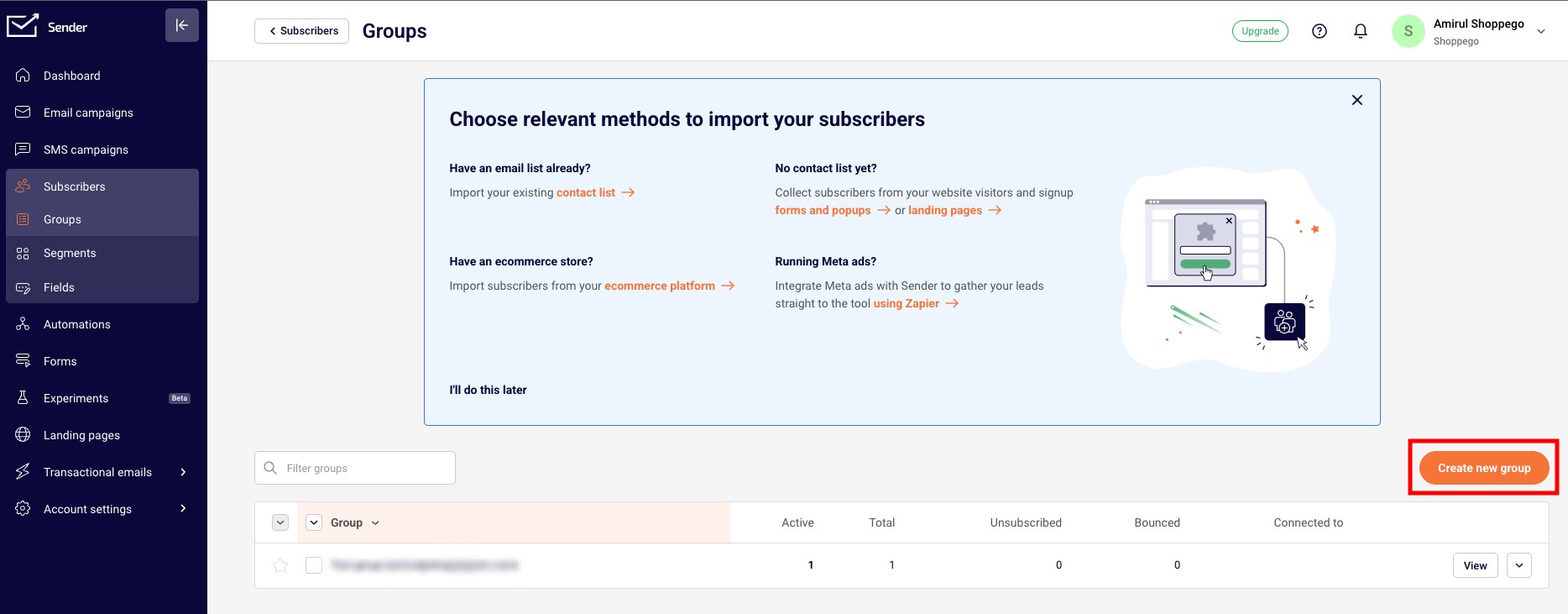The width and height of the screenshot is (1568, 614).
Task: Close the import subscribers banner
Action: [x=1357, y=100]
